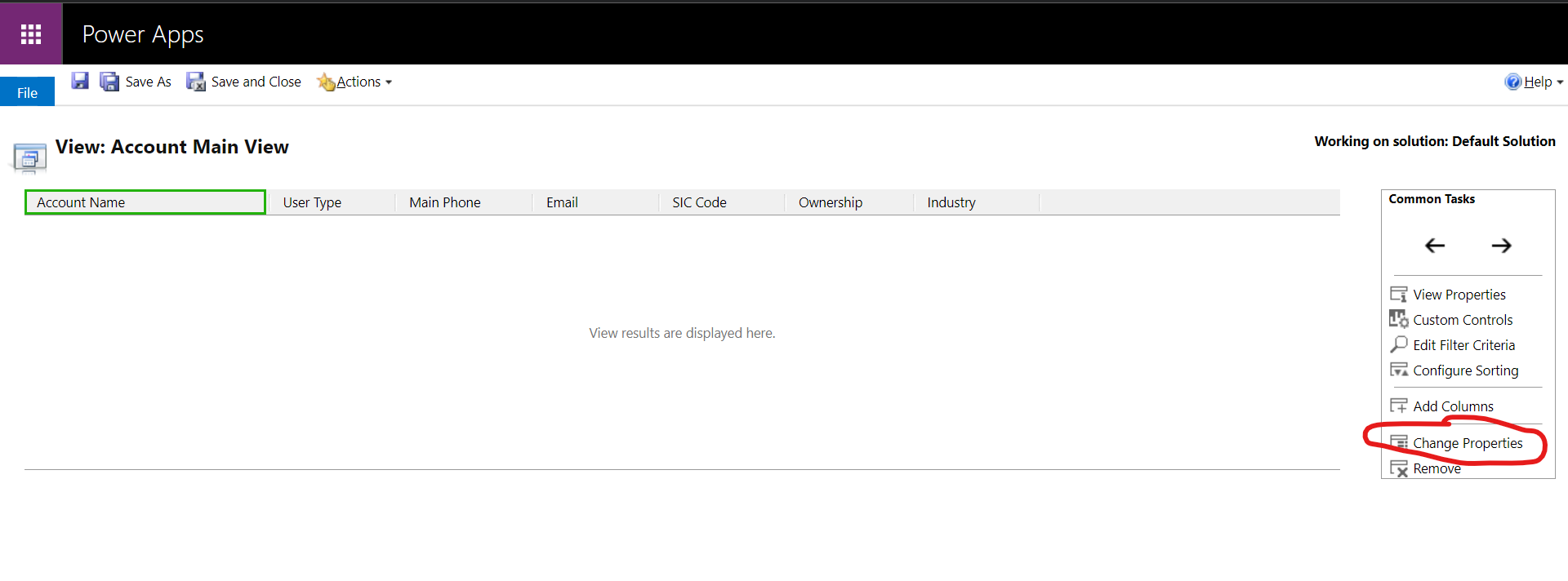
Task: Click the Edit Filter Criteria magnifier icon
Action: (x=1399, y=345)
